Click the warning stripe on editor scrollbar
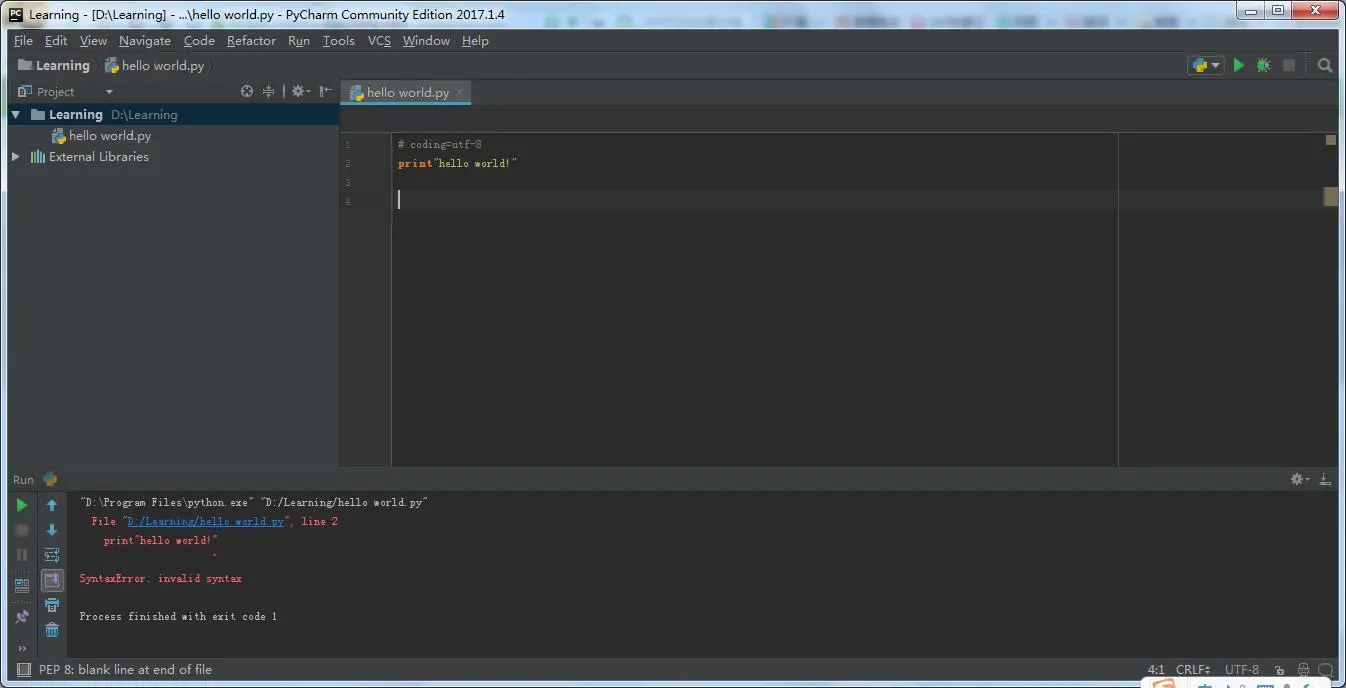This screenshot has width=1346, height=688. click(x=1331, y=197)
